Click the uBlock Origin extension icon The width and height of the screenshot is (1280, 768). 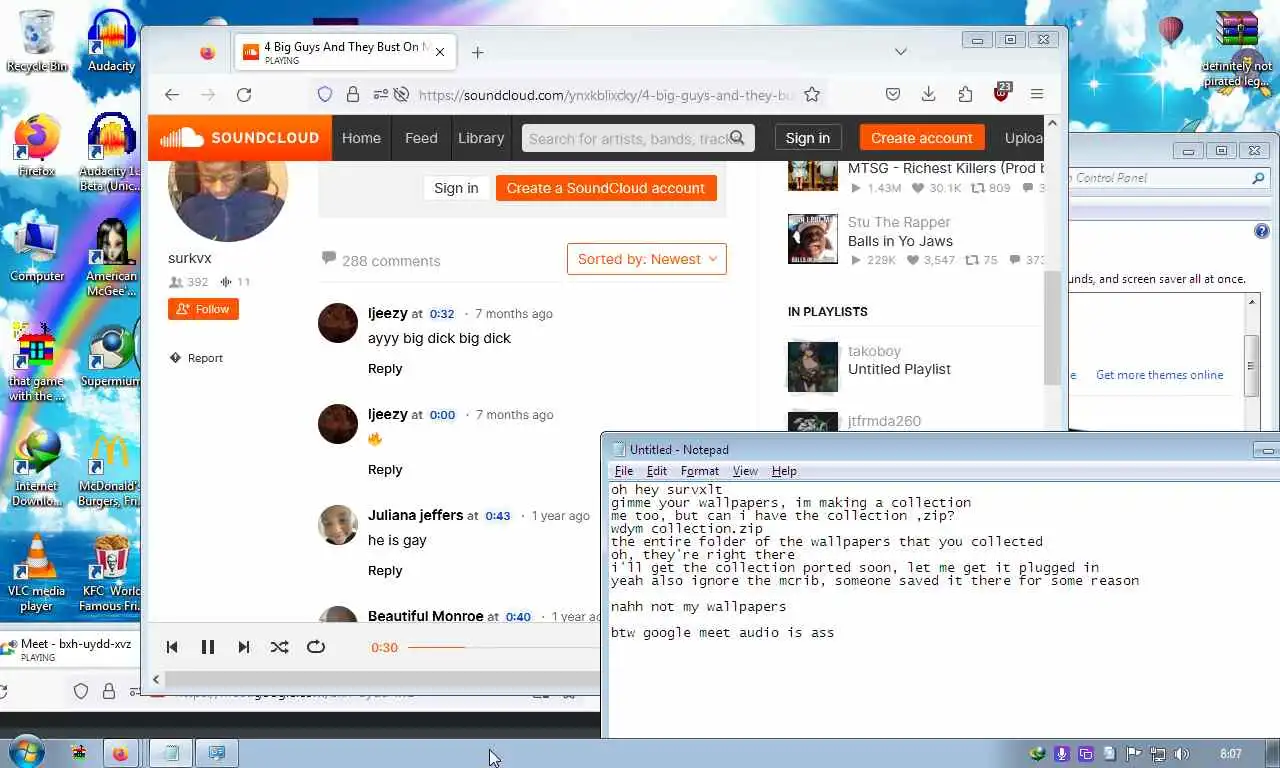coord(1001,93)
